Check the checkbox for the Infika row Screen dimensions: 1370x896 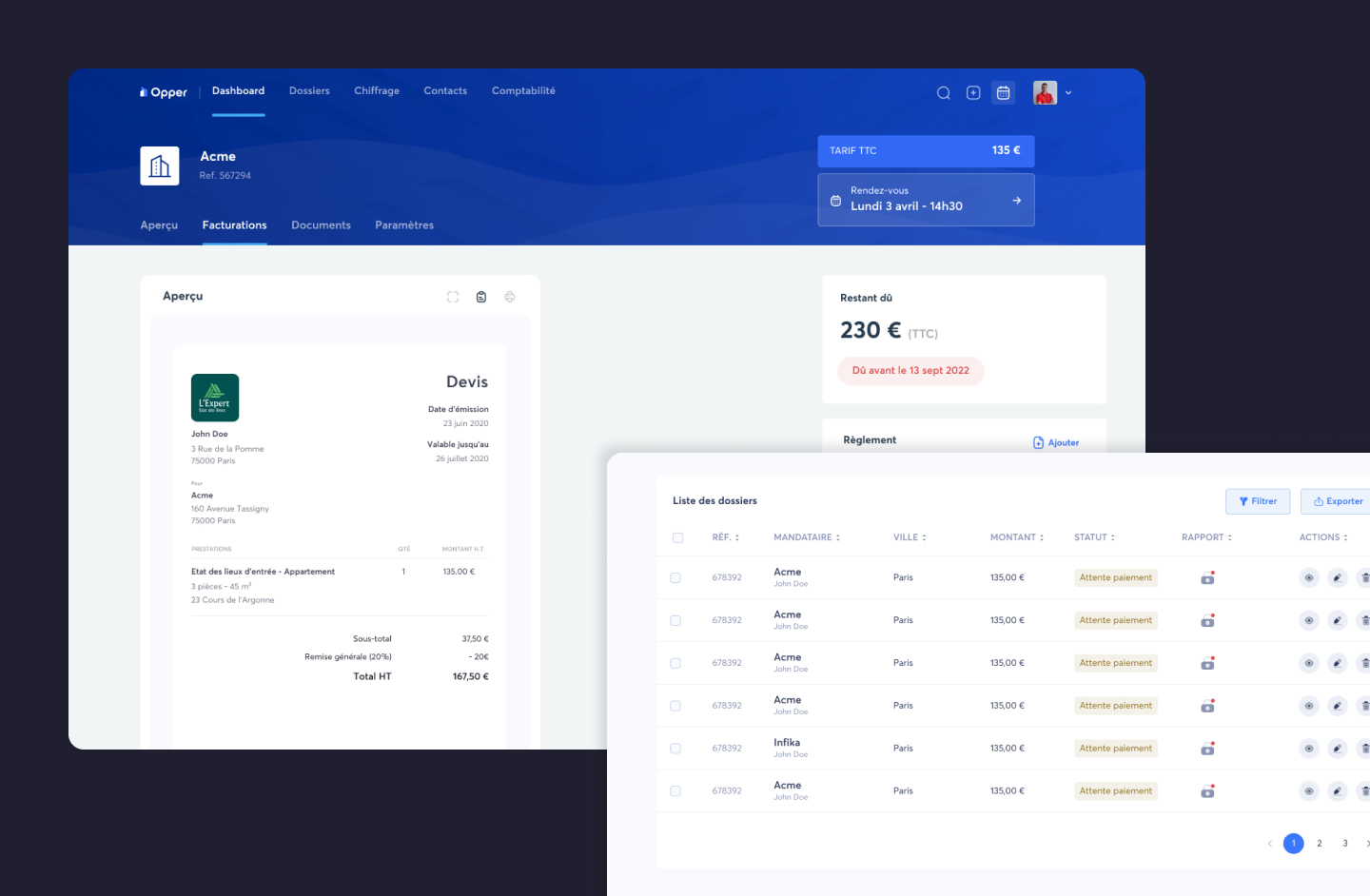pyautogui.click(x=675, y=749)
